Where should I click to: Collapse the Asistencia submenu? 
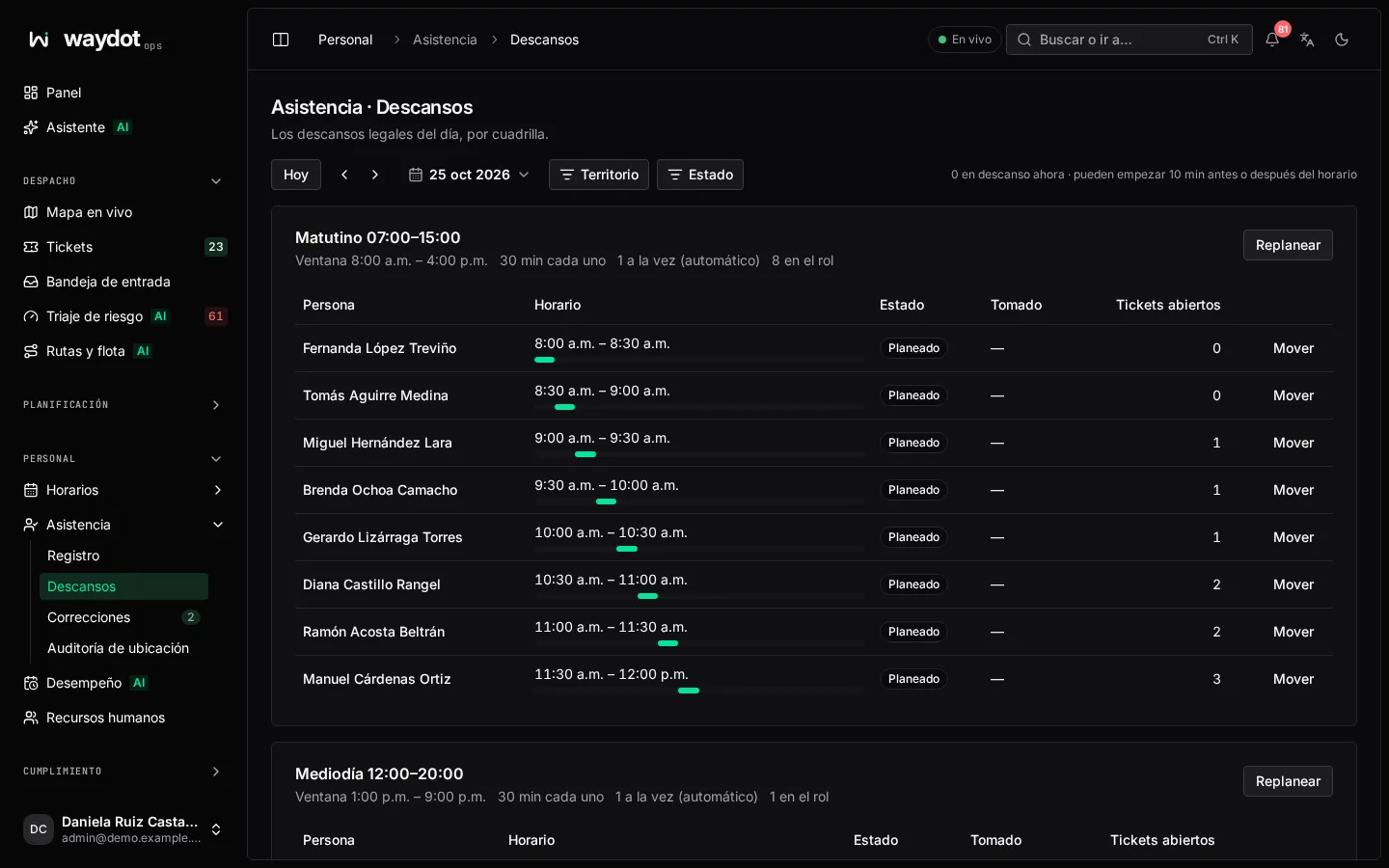pyautogui.click(x=218, y=525)
